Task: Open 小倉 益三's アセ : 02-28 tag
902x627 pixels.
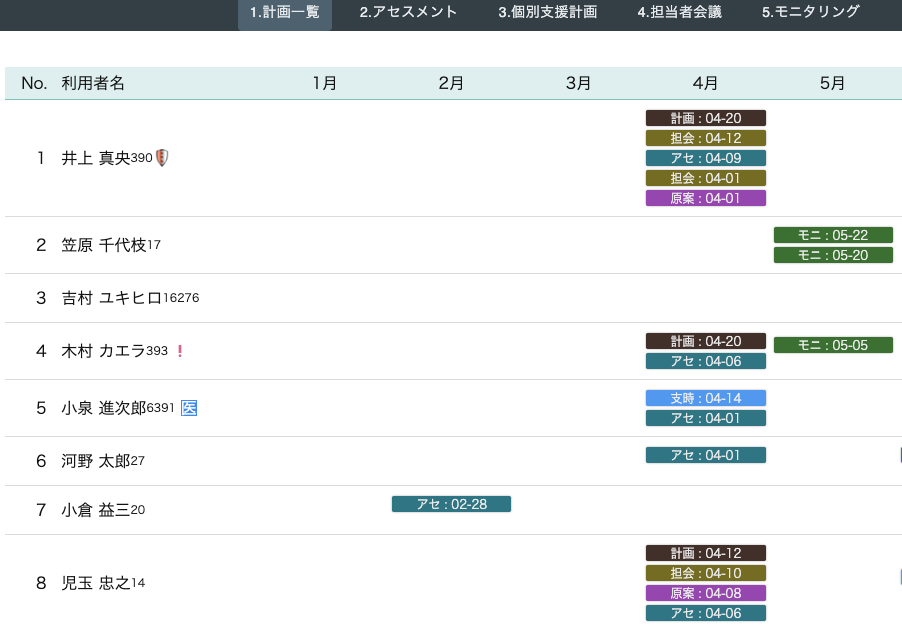Action: coord(452,504)
